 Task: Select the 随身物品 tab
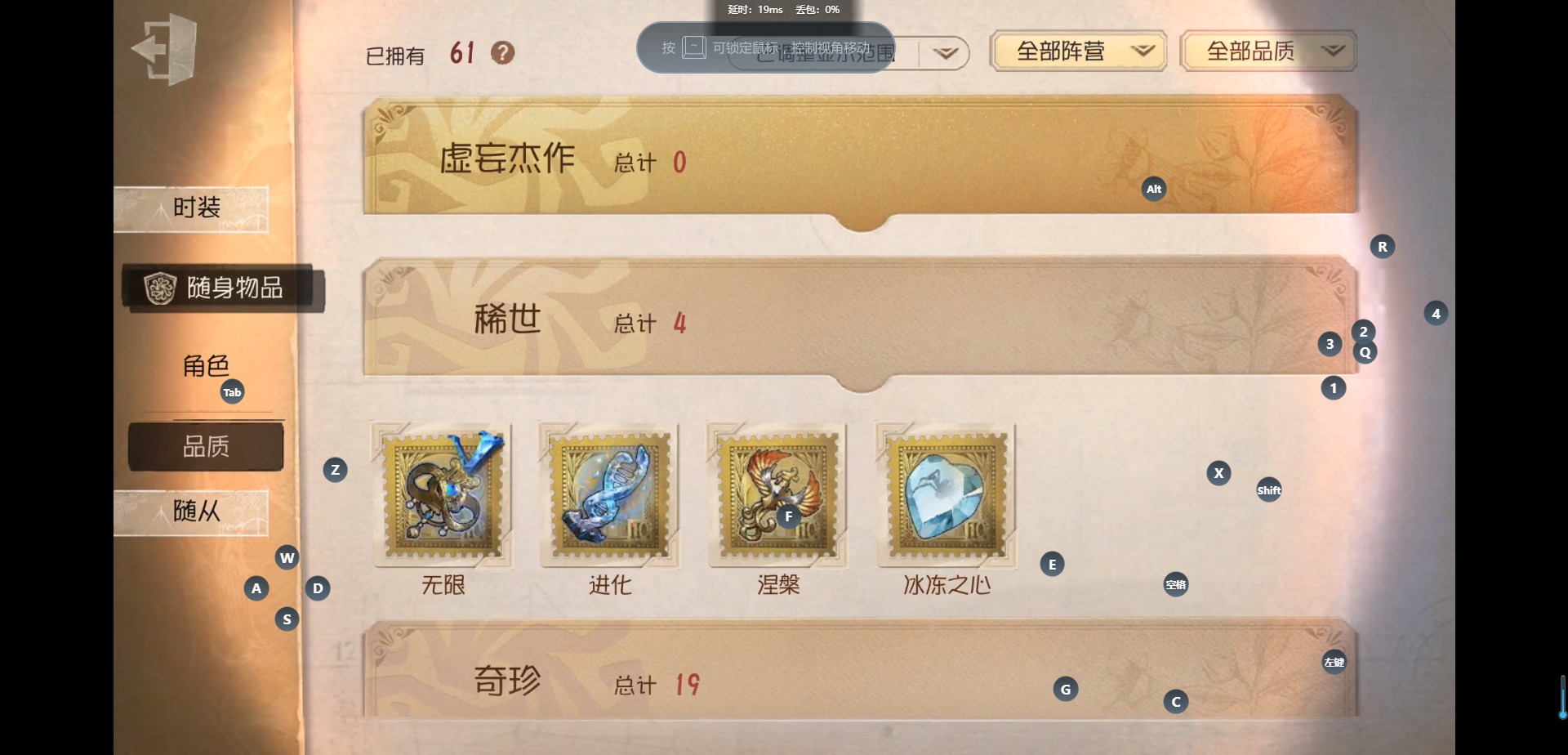point(222,288)
